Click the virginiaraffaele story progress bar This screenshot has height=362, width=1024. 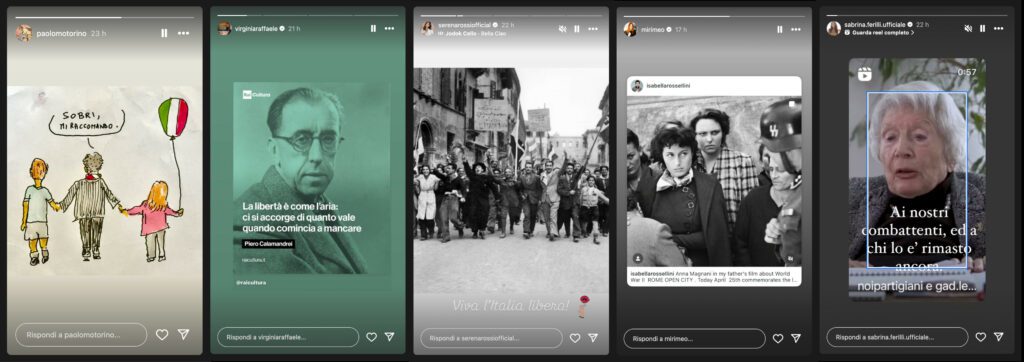[308, 15]
